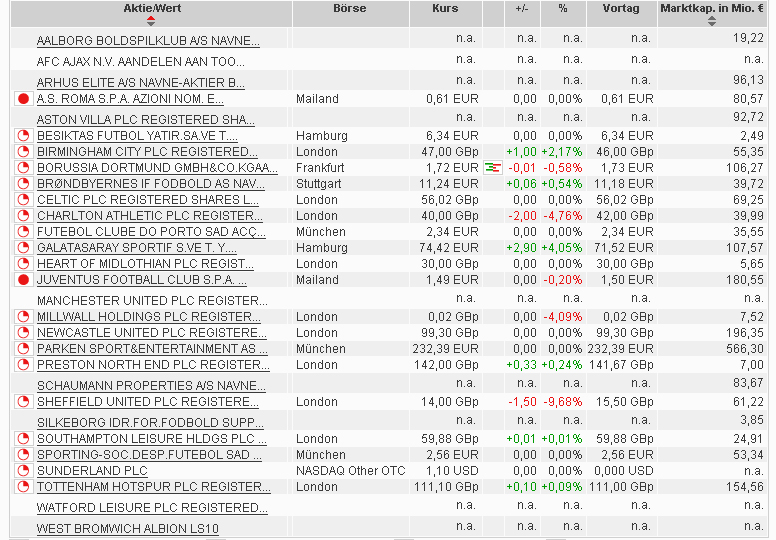Screen dimensions: 776x540
Task: Select the '566,30' market cap value
Action: pos(745,348)
